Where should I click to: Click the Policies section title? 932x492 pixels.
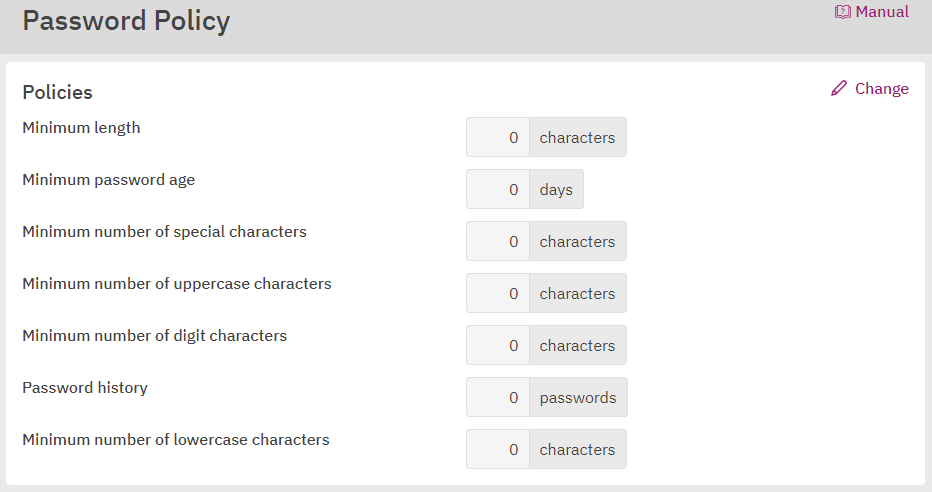point(58,92)
